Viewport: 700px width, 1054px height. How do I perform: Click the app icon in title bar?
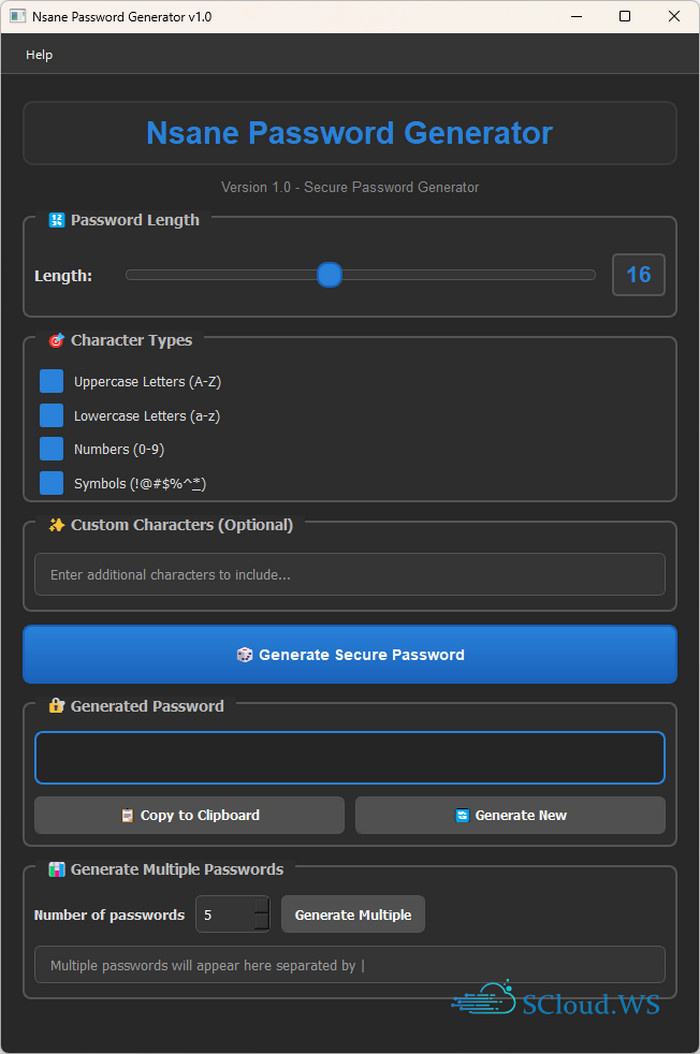coord(17,17)
